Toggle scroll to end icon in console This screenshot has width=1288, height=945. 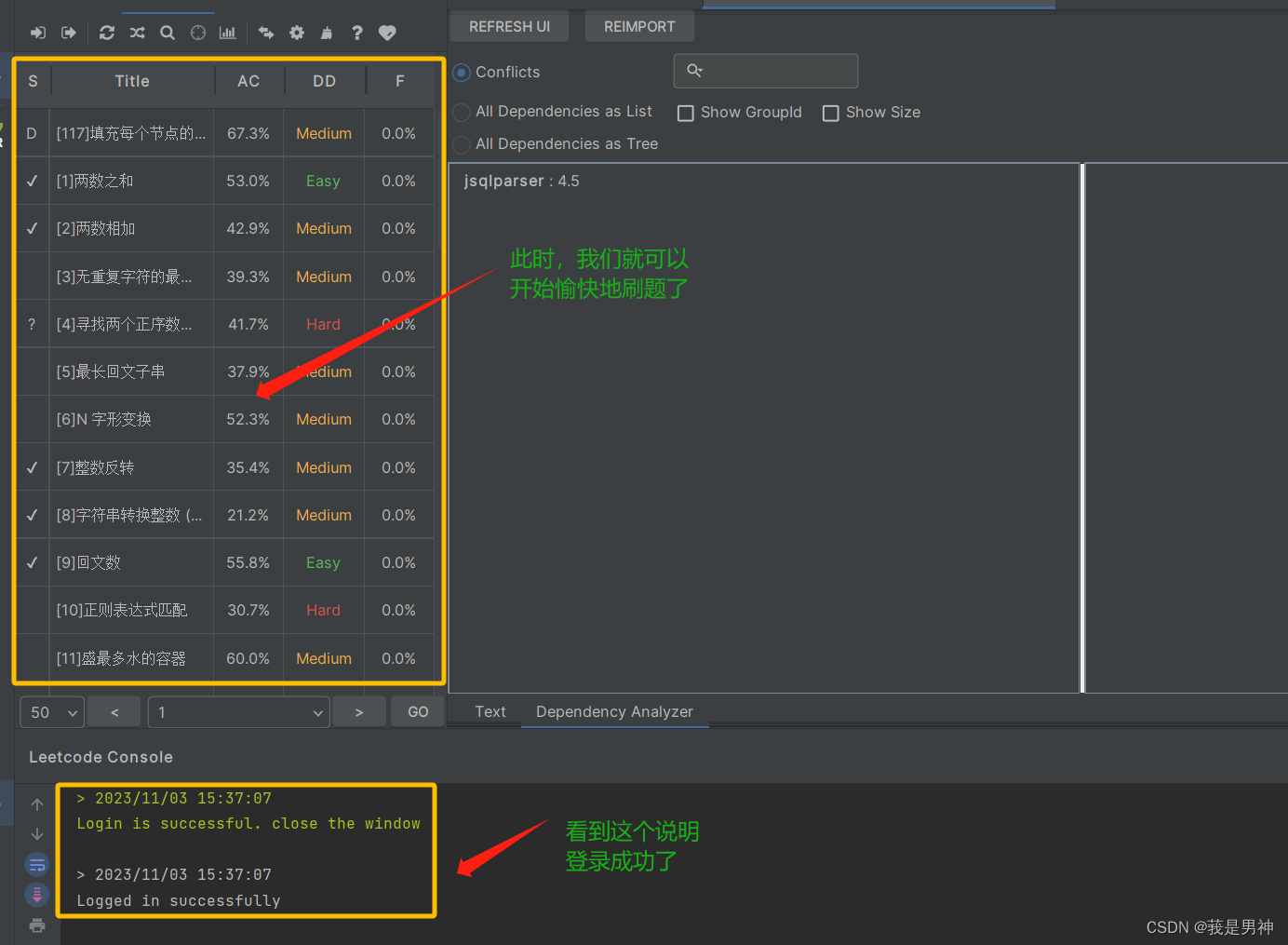point(37,895)
